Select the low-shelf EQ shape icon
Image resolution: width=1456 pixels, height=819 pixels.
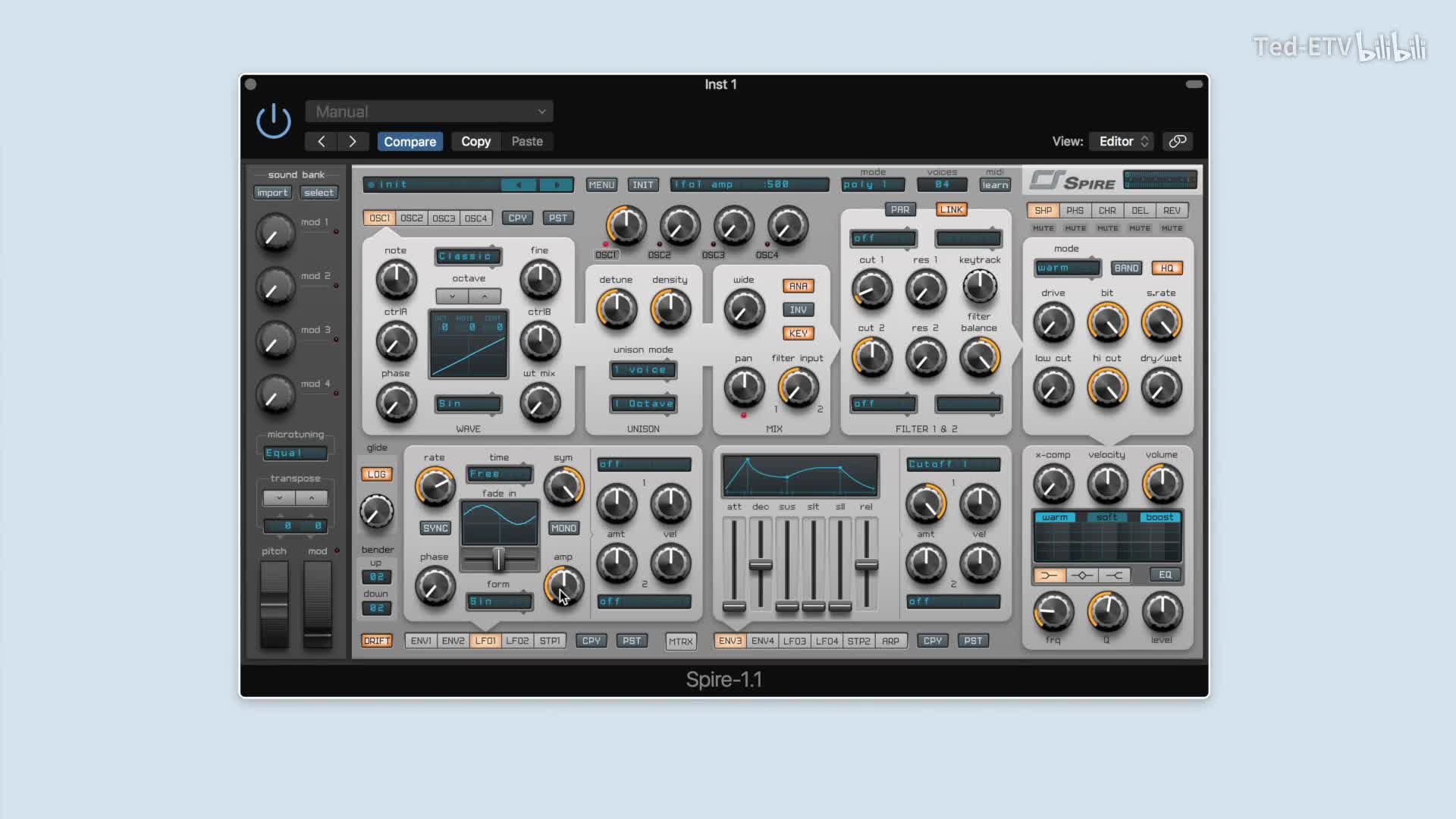coord(1049,576)
